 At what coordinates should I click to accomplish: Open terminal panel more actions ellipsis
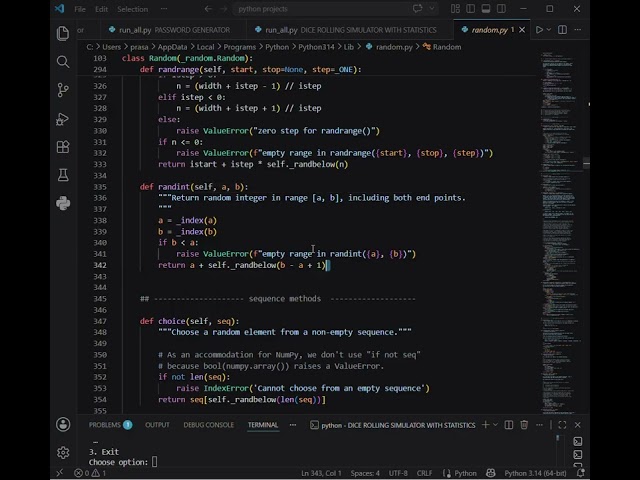point(539,425)
